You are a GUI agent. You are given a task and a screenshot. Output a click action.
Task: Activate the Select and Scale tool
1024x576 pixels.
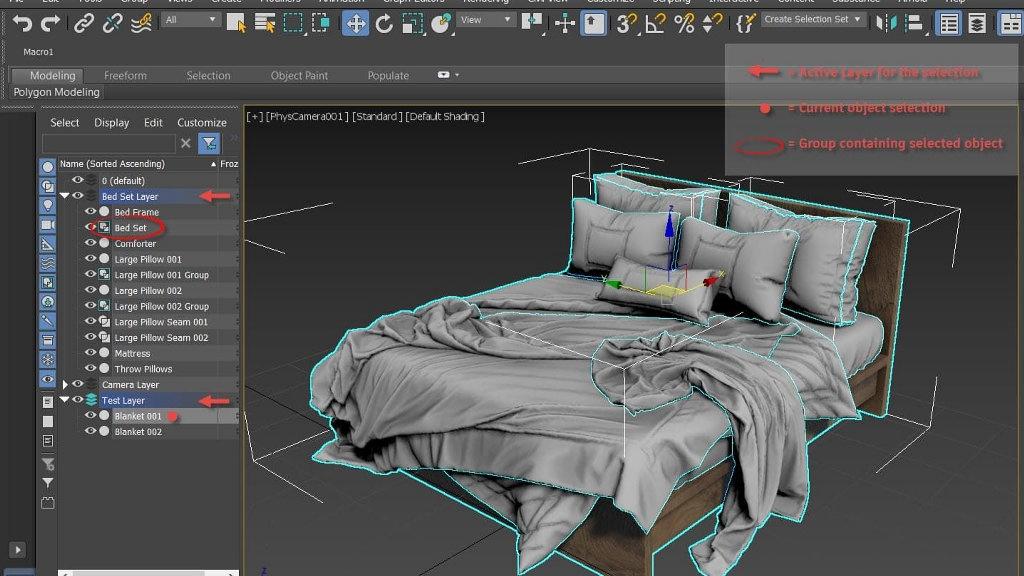(414, 22)
